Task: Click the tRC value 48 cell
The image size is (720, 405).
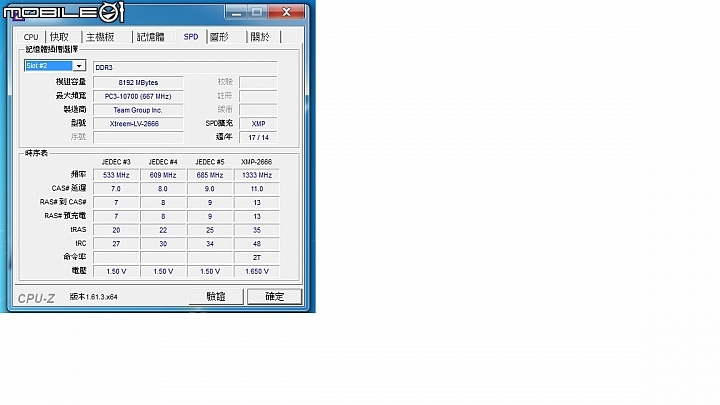Action: point(257,244)
